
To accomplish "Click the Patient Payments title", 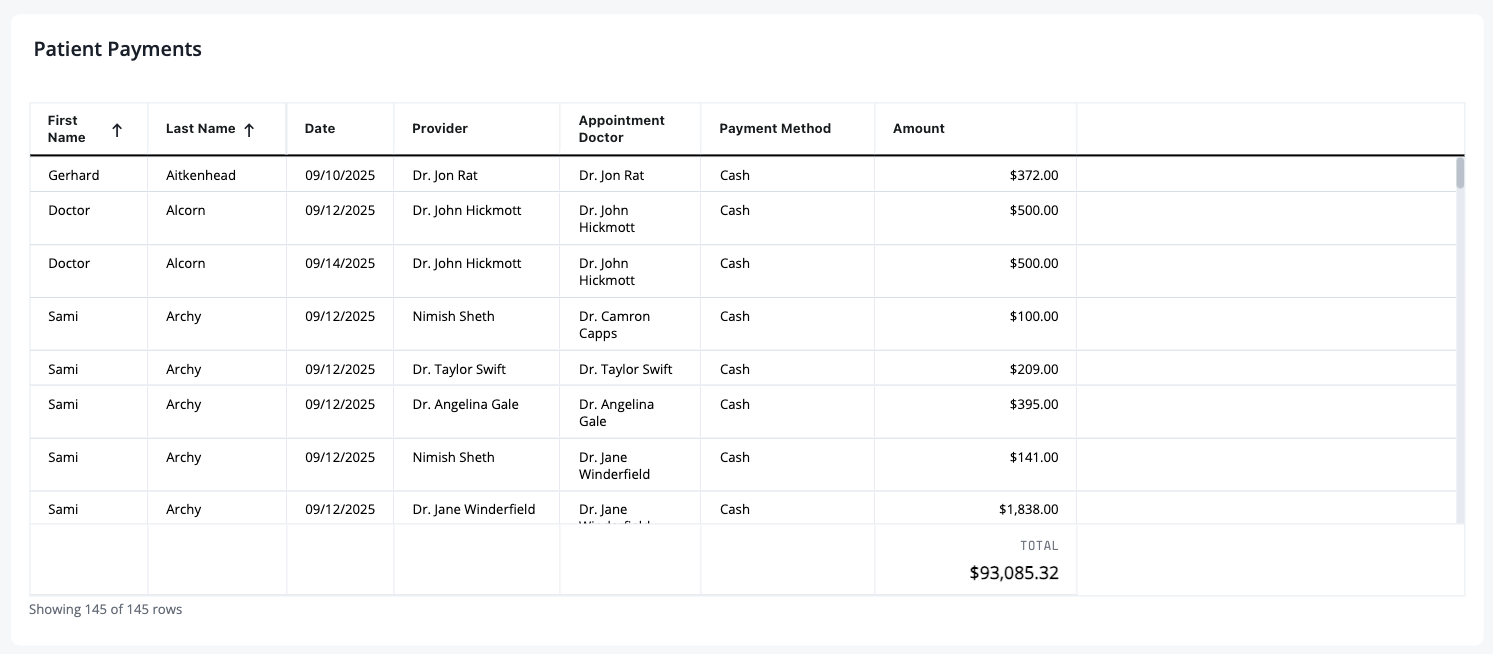I will click(x=118, y=49).
